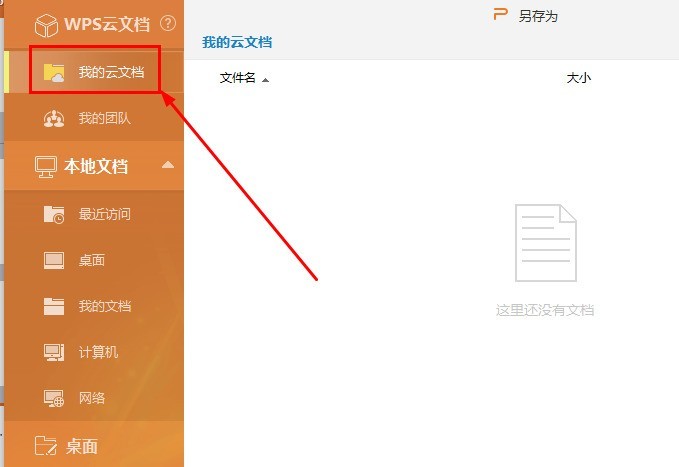Click the bottom 桌面 shortcut label
The width and height of the screenshot is (679, 467).
[x=81, y=446]
